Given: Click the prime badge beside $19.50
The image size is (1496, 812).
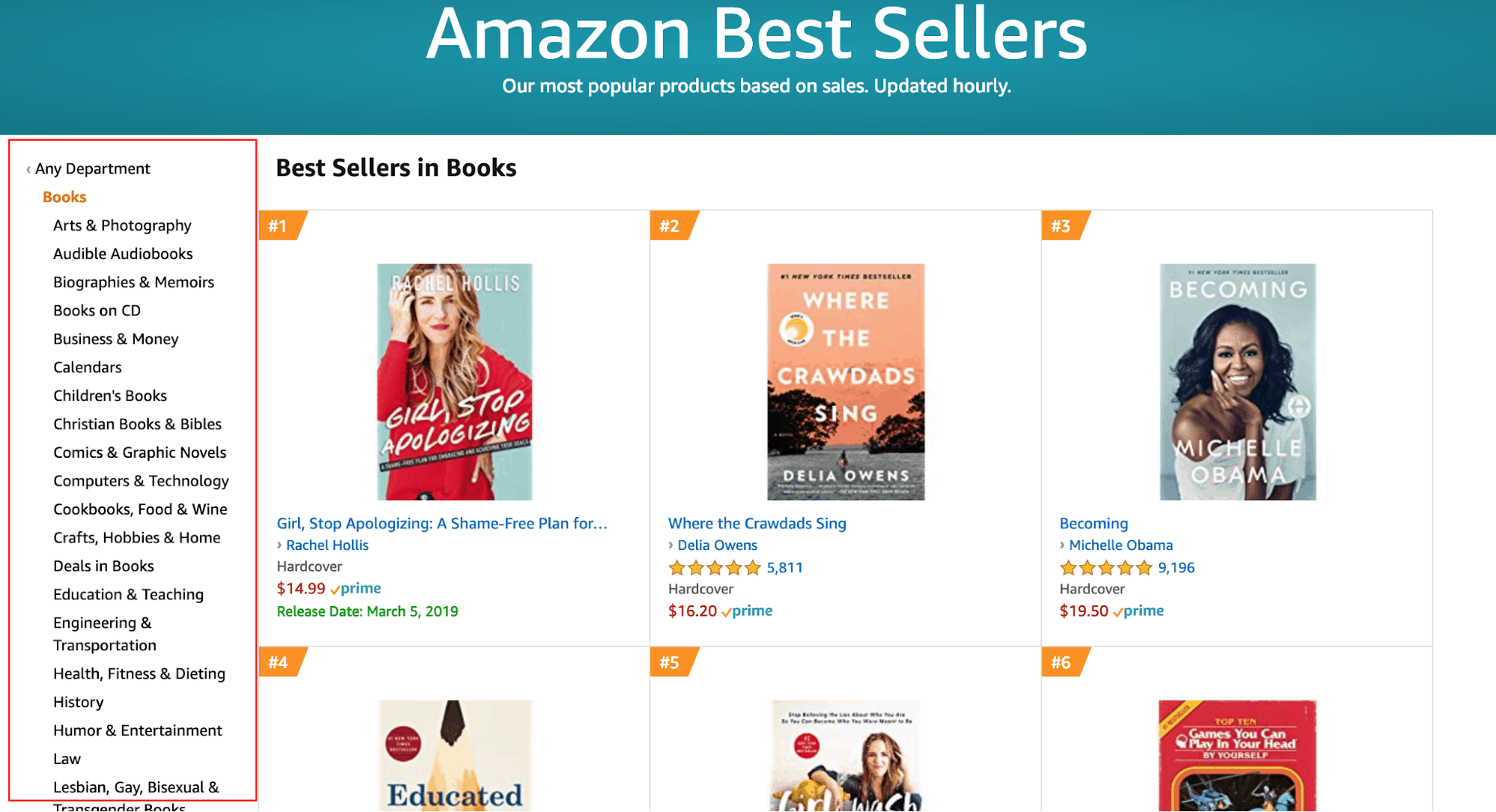Looking at the screenshot, I should coord(1139,611).
